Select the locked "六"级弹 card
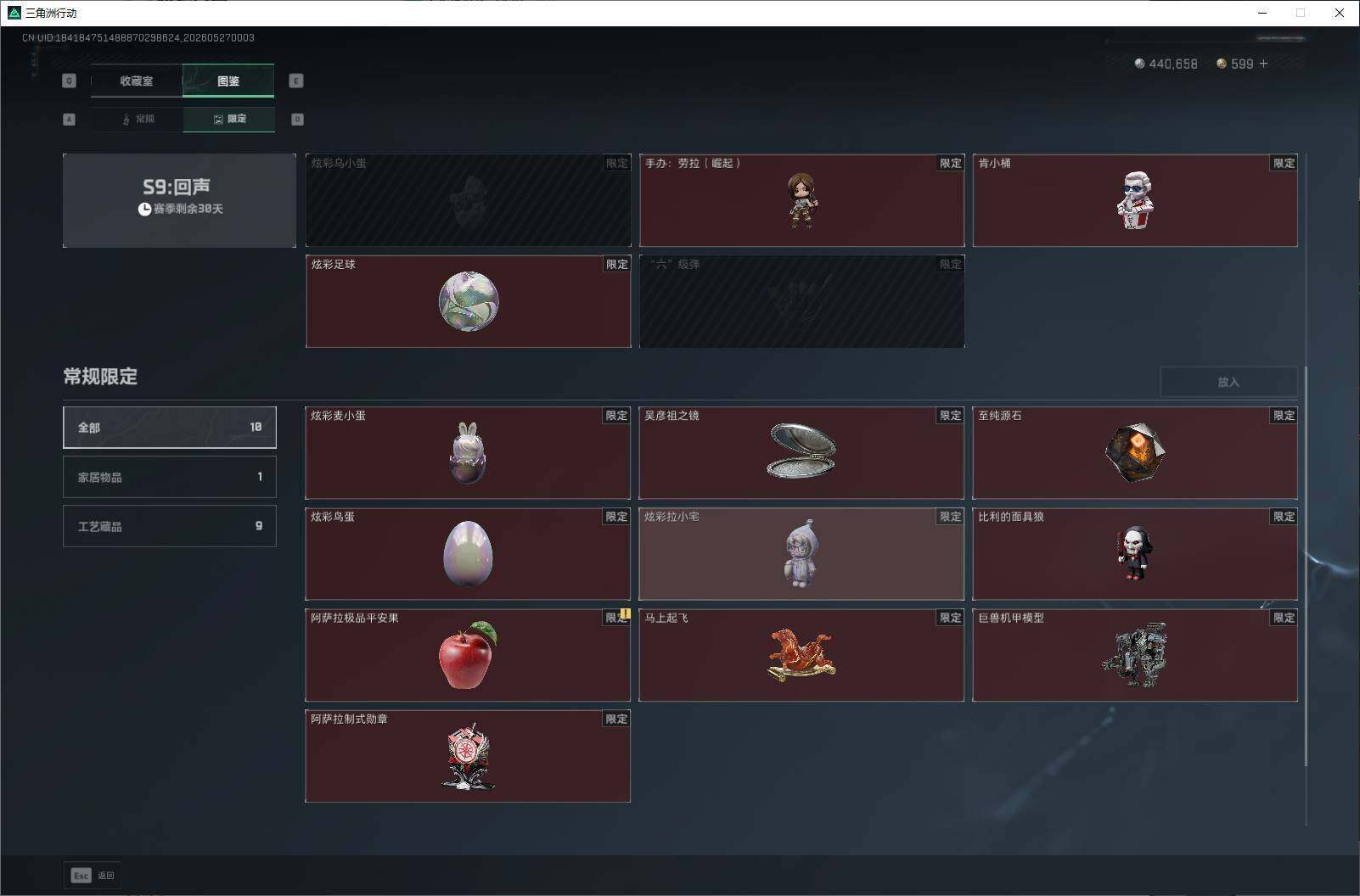Screen dimensions: 1360x896 801,301
